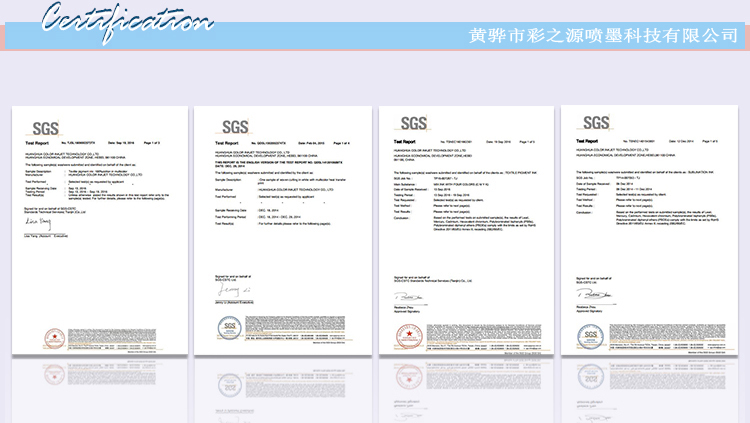Click the Conclusion paragraph on the textile pigment ink report
This screenshot has width=750, height=423.
484,223
